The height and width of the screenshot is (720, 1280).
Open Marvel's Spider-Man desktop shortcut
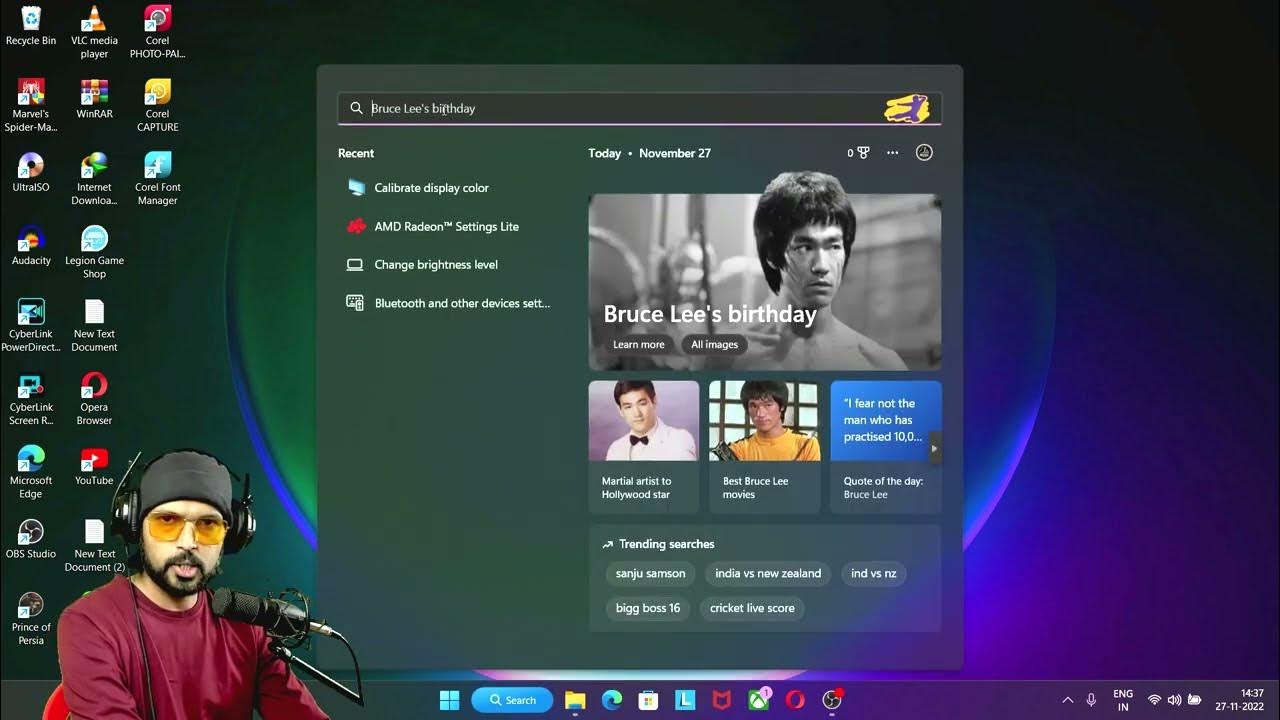pyautogui.click(x=31, y=105)
